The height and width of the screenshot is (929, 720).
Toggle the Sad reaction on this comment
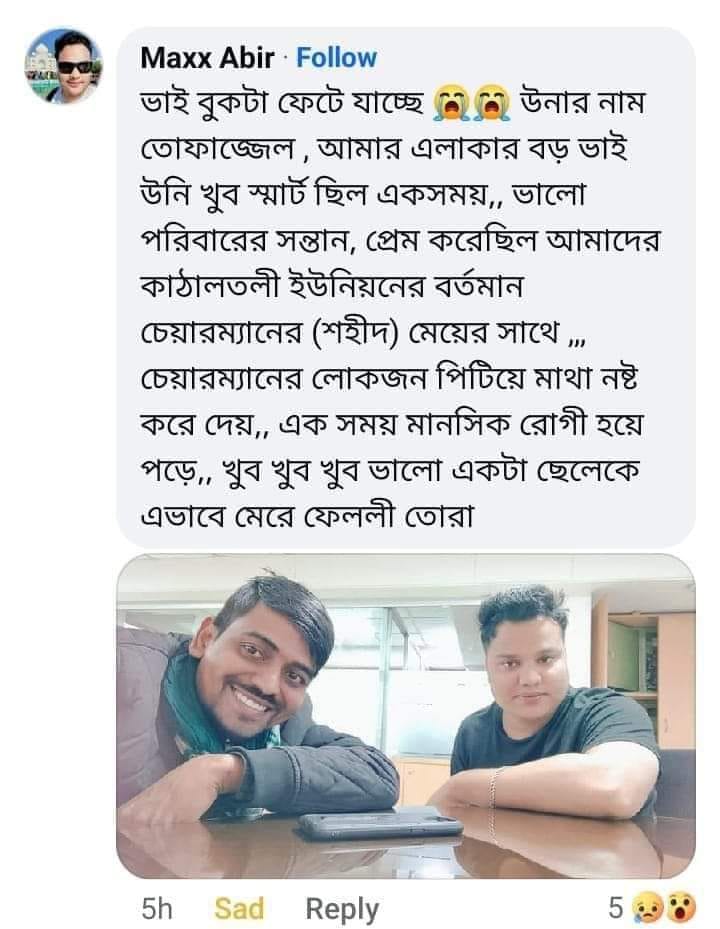239,908
